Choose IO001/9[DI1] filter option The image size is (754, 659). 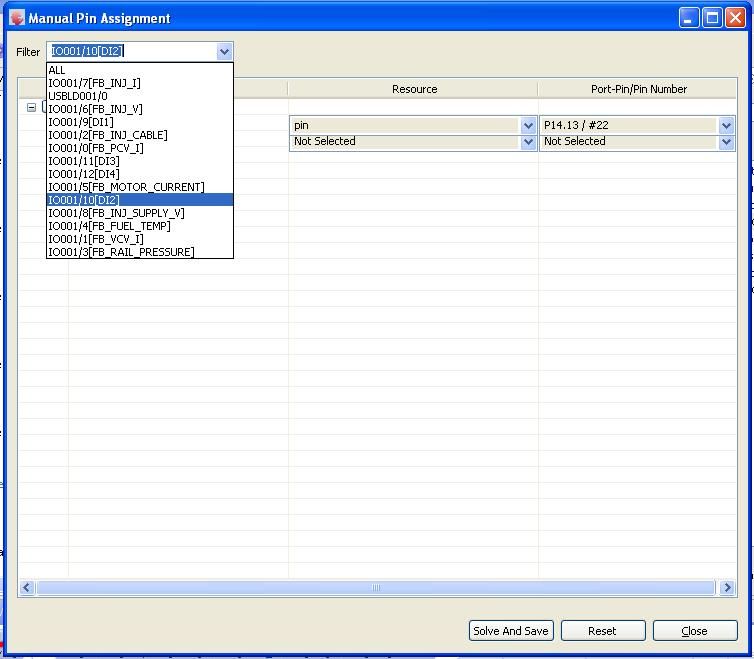[140, 122]
